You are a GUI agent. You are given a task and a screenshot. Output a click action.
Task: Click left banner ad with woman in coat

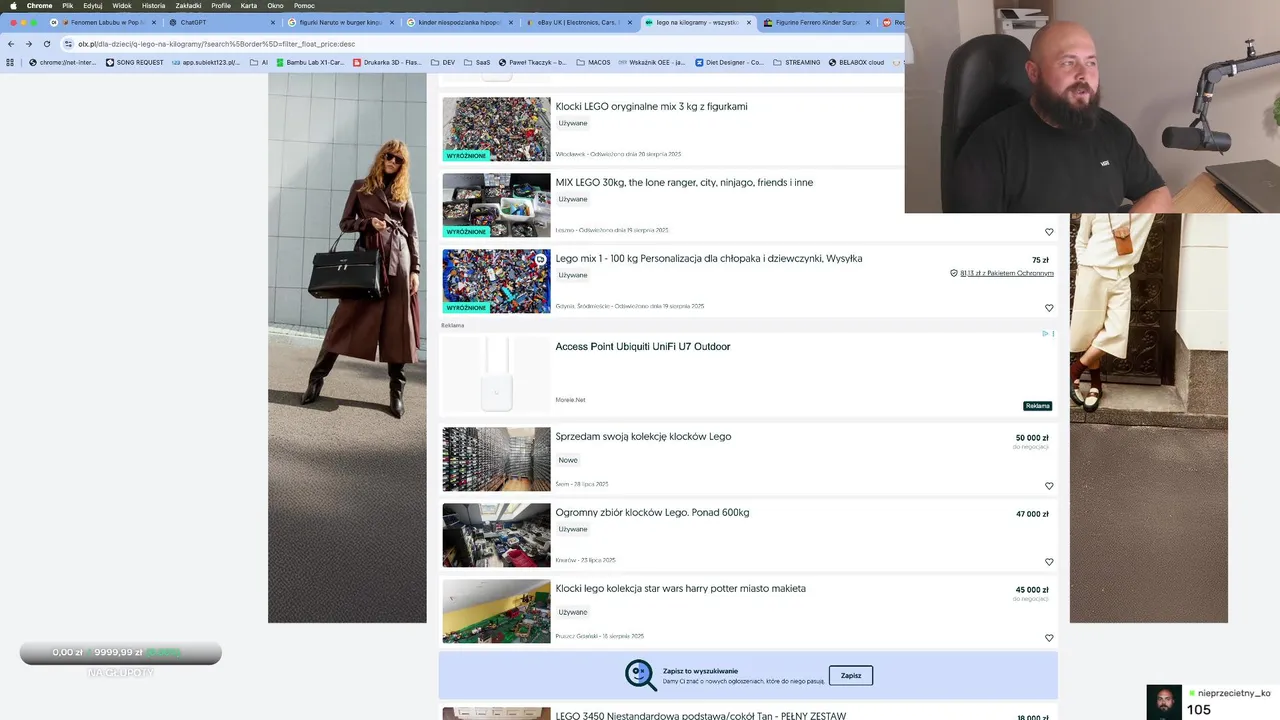point(347,347)
